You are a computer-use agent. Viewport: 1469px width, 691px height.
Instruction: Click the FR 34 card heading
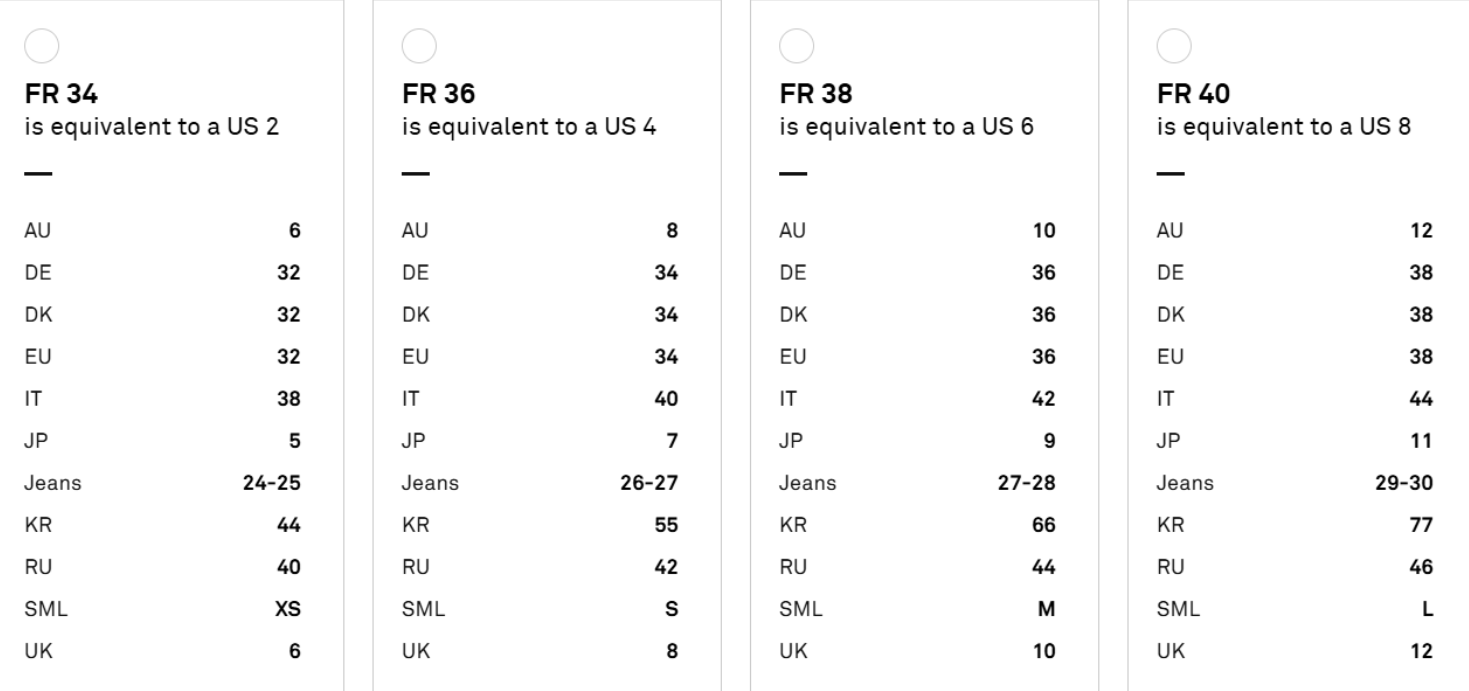tap(61, 94)
